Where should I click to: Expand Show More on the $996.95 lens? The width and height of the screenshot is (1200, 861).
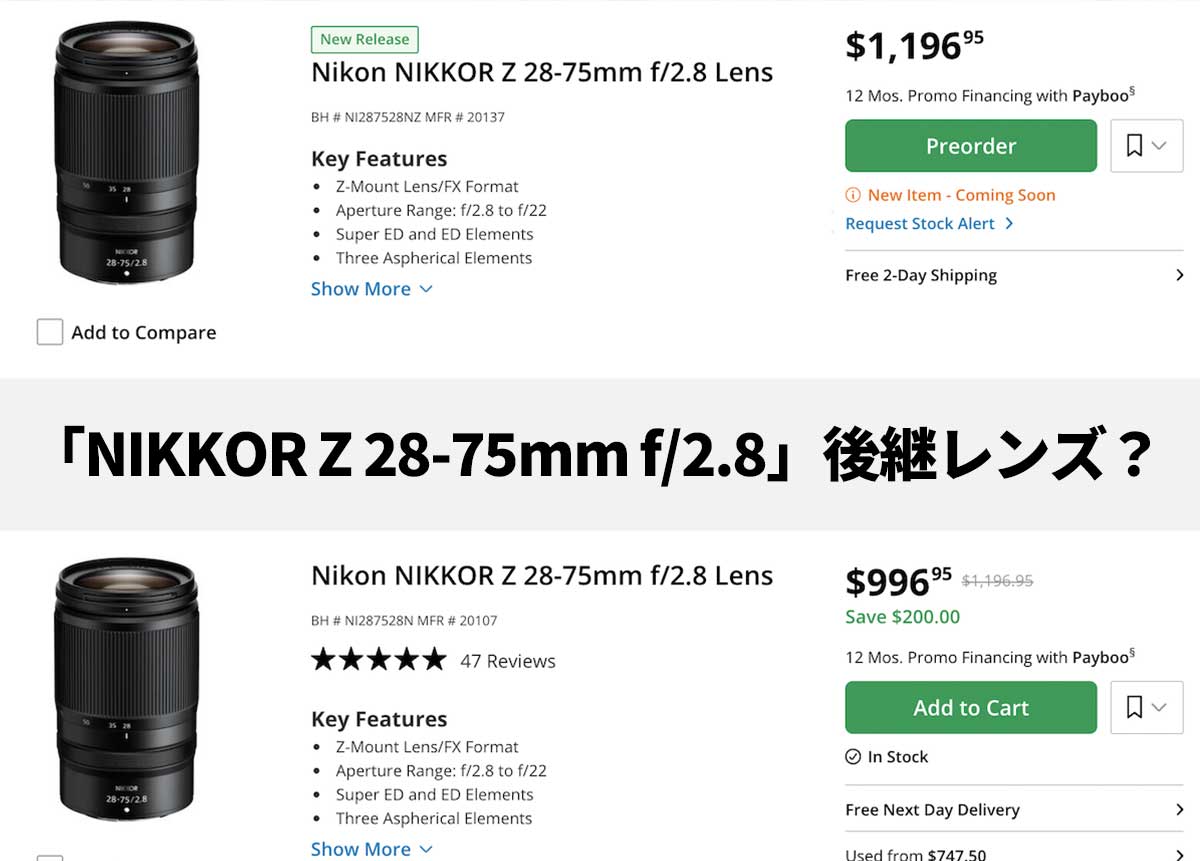[371, 849]
